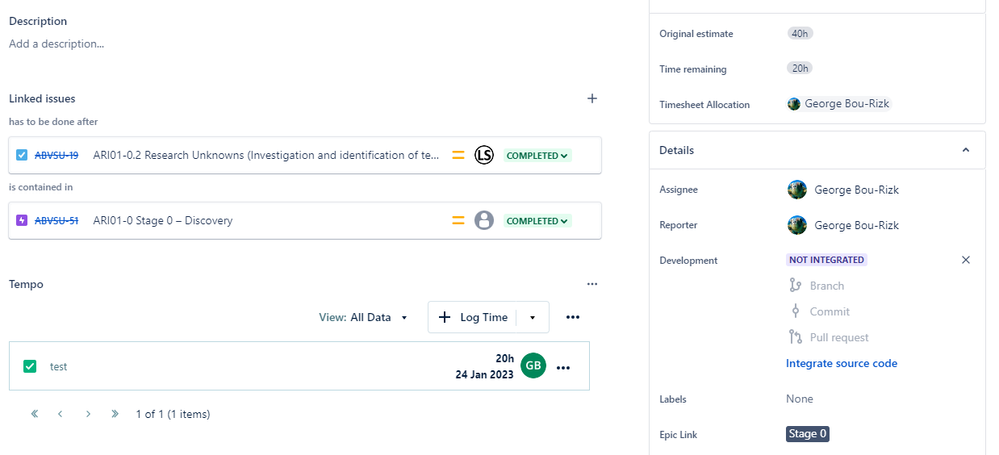This screenshot has height=455, width=999.
Task: Open the linked issue ABVSU-51 link
Action: 56,220
